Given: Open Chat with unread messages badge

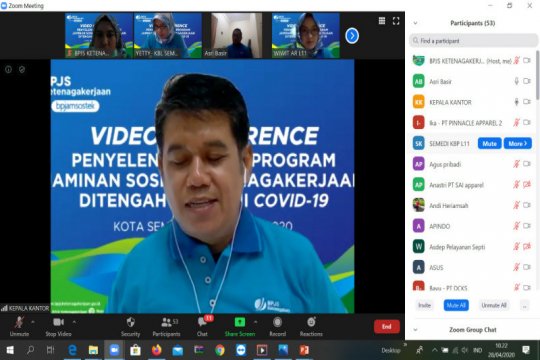Looking at the screenshot, I should 202,326.
